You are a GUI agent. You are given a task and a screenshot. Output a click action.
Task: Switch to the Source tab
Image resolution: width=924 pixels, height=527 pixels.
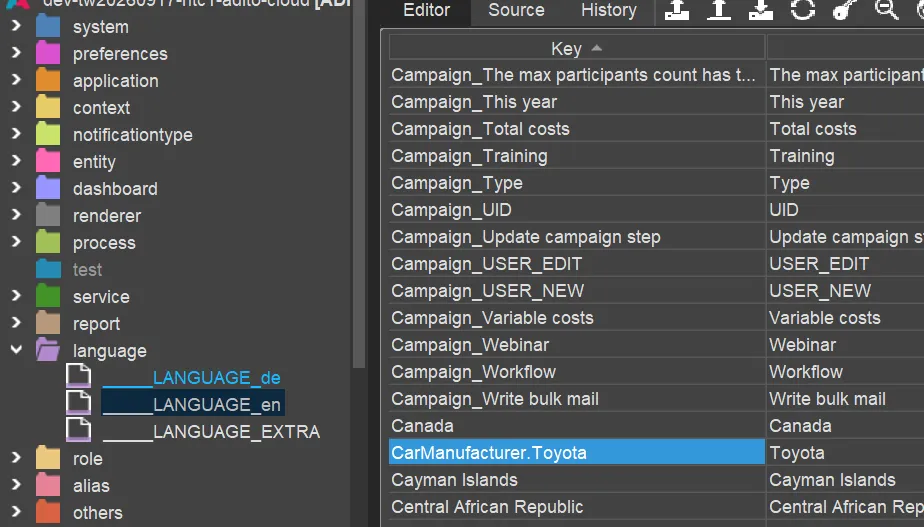click(x=516, y=11)
